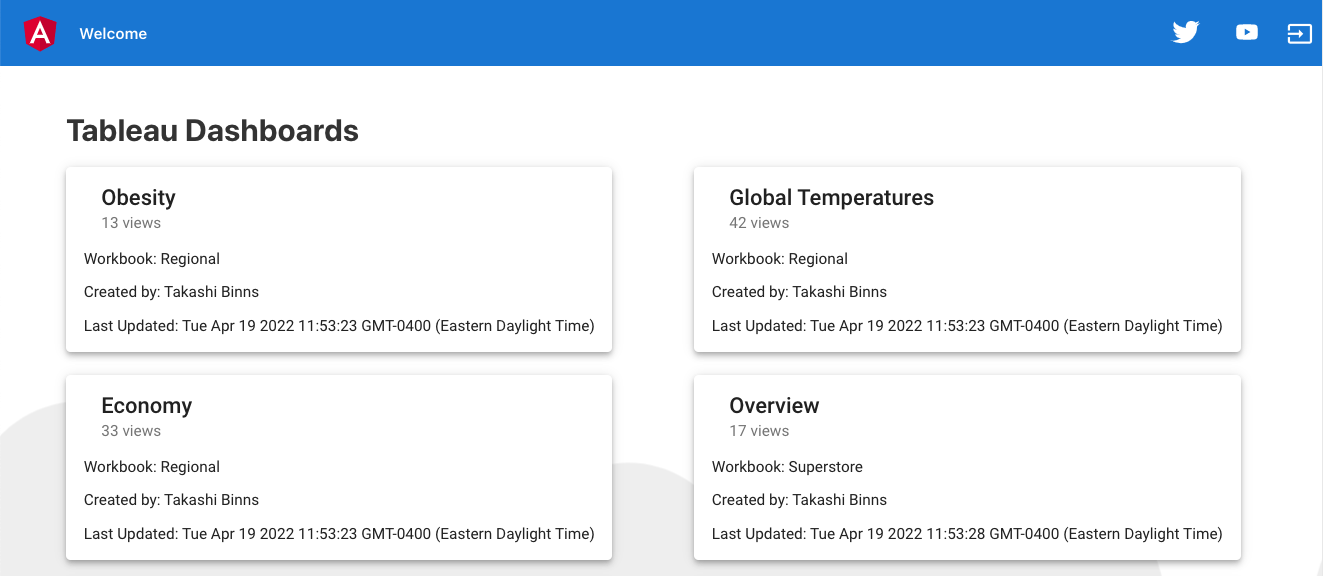Click Created by Takashi Binns in Economy card
This screenshot has width=1323, height=576.
point(171,500)
